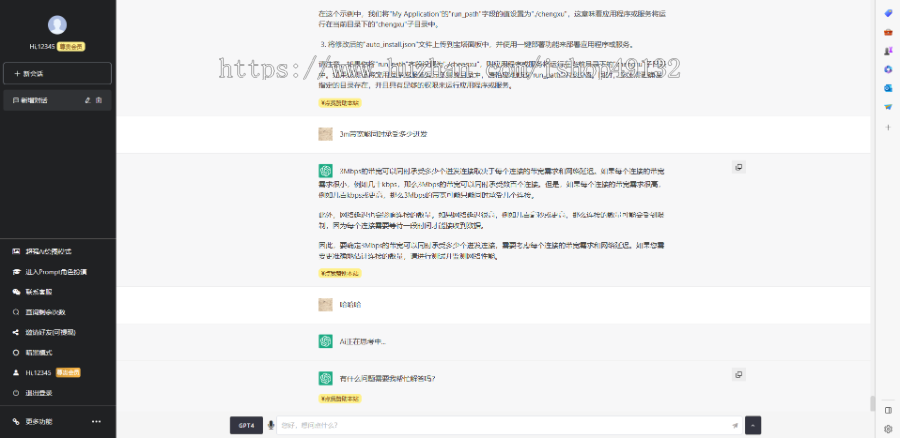900x438 pixels.
Task: Click the picture icon for AI drawing mode
Action: [x=16, y=251]
